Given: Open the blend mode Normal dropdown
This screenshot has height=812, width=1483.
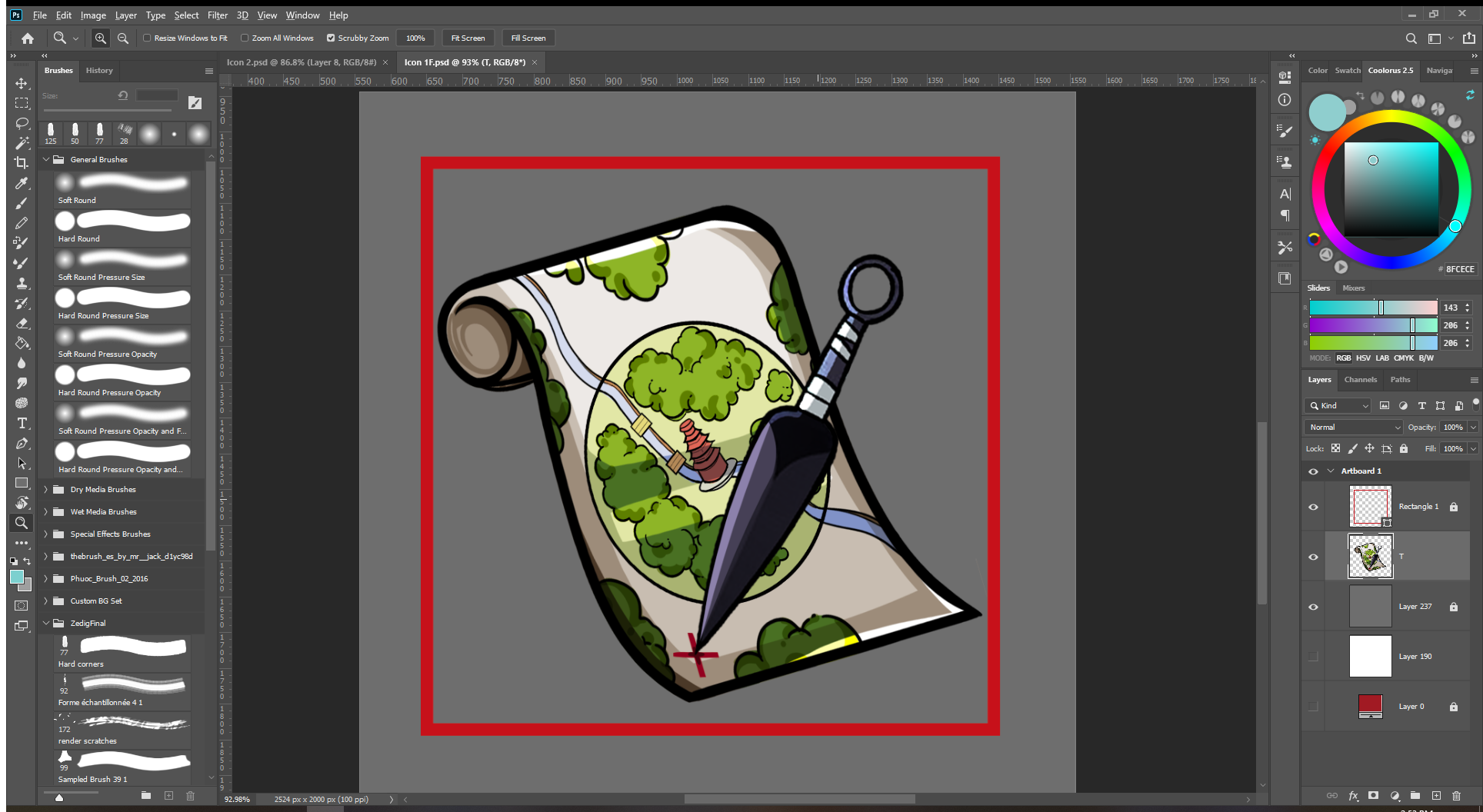Looking at the screenshot, I should click(x=1354, y=427).
